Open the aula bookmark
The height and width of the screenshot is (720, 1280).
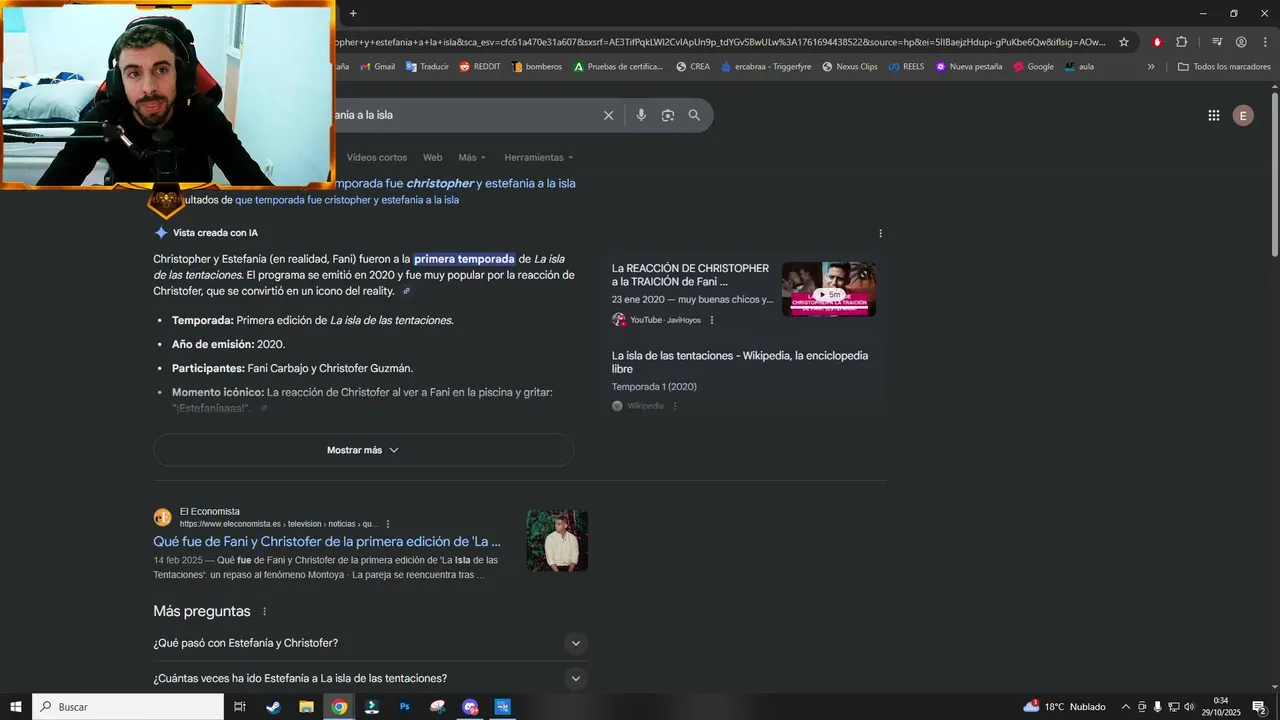(x=1079, y=67)
